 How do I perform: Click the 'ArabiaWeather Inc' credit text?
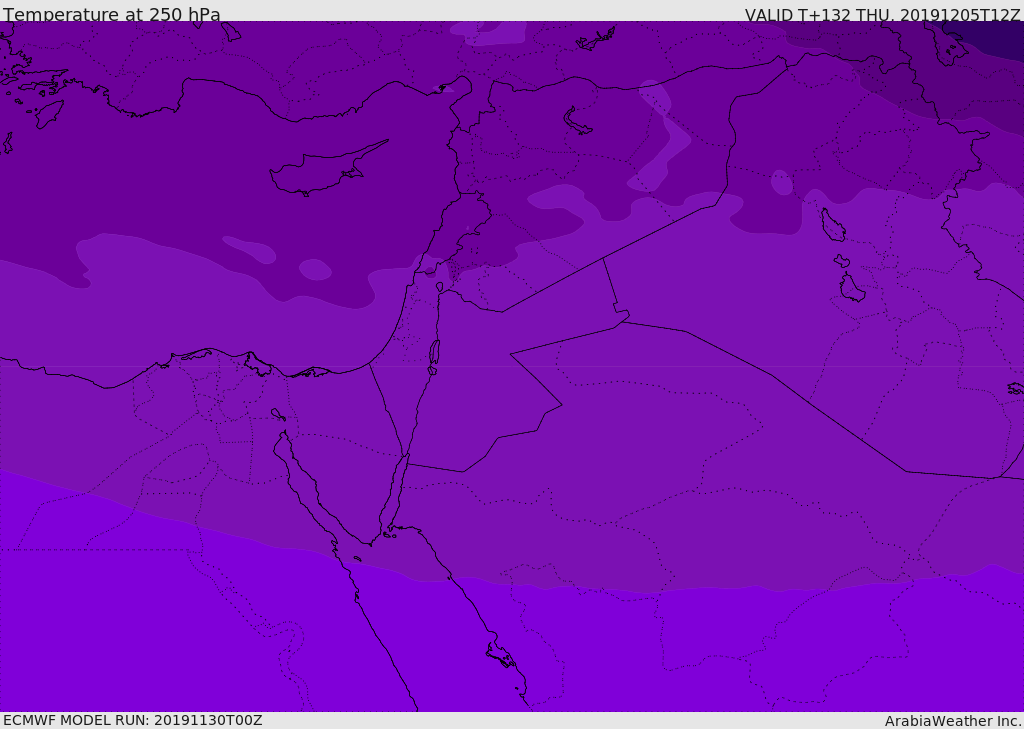(953, 721)
